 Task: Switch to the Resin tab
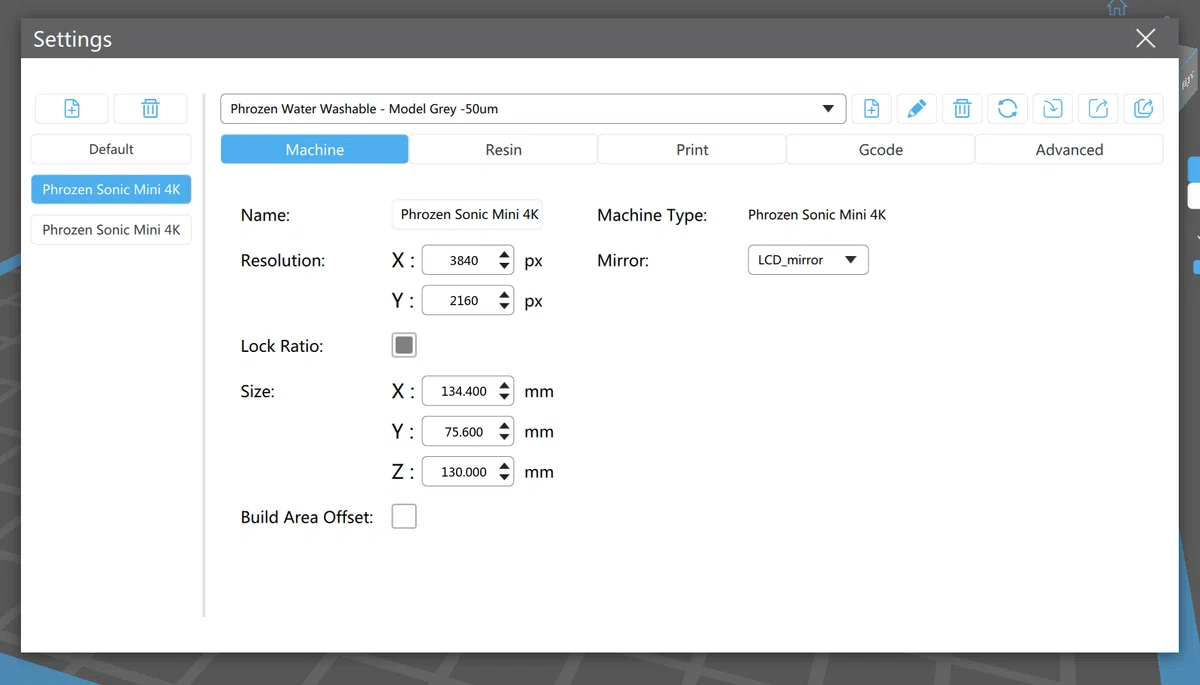click(503, 150)
